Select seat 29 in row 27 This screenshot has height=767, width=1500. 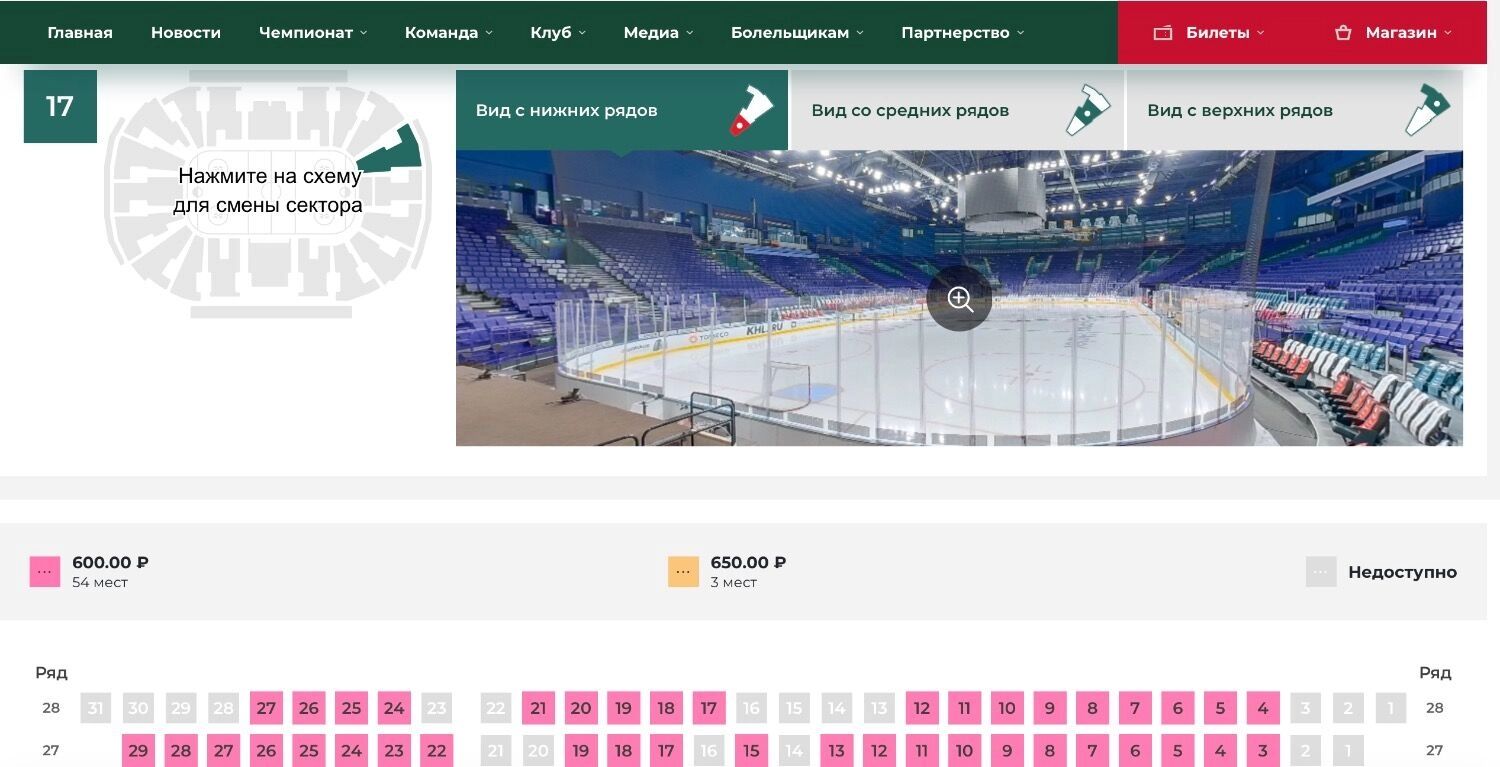click(139, 750)
